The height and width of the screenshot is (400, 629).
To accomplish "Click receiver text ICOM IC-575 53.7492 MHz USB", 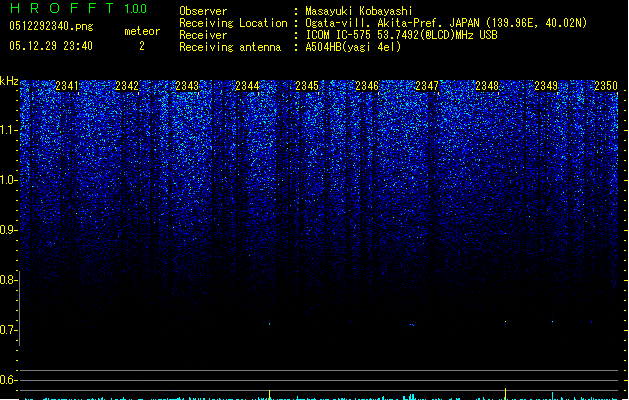I will coord(402,35).
